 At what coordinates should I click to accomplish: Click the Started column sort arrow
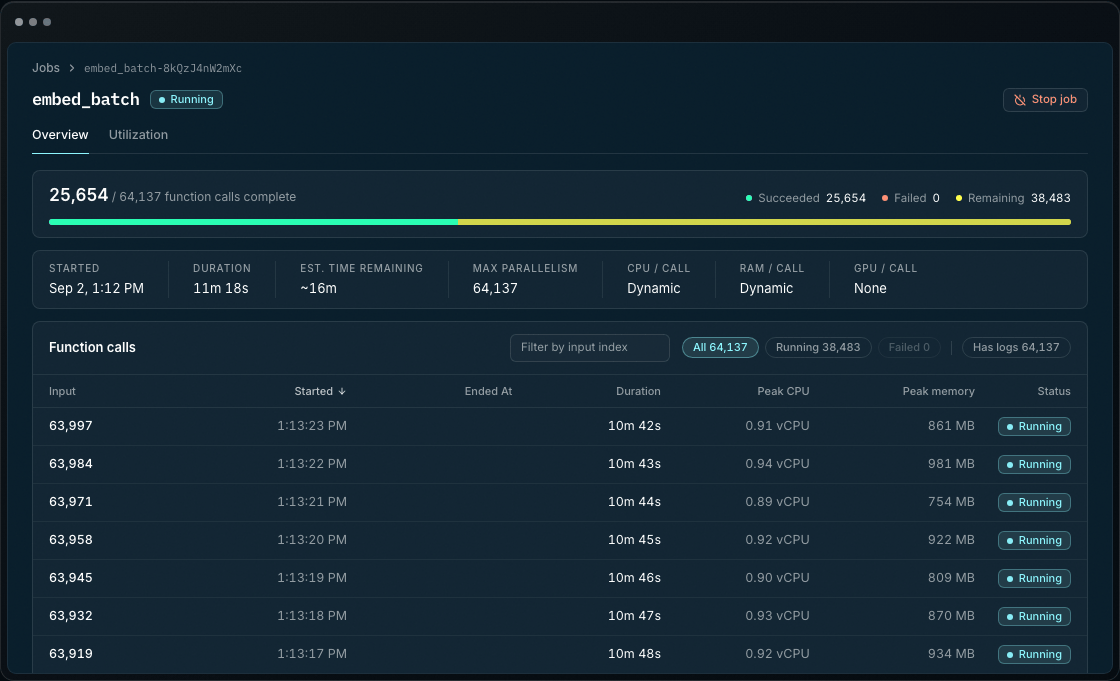(342, 392)
